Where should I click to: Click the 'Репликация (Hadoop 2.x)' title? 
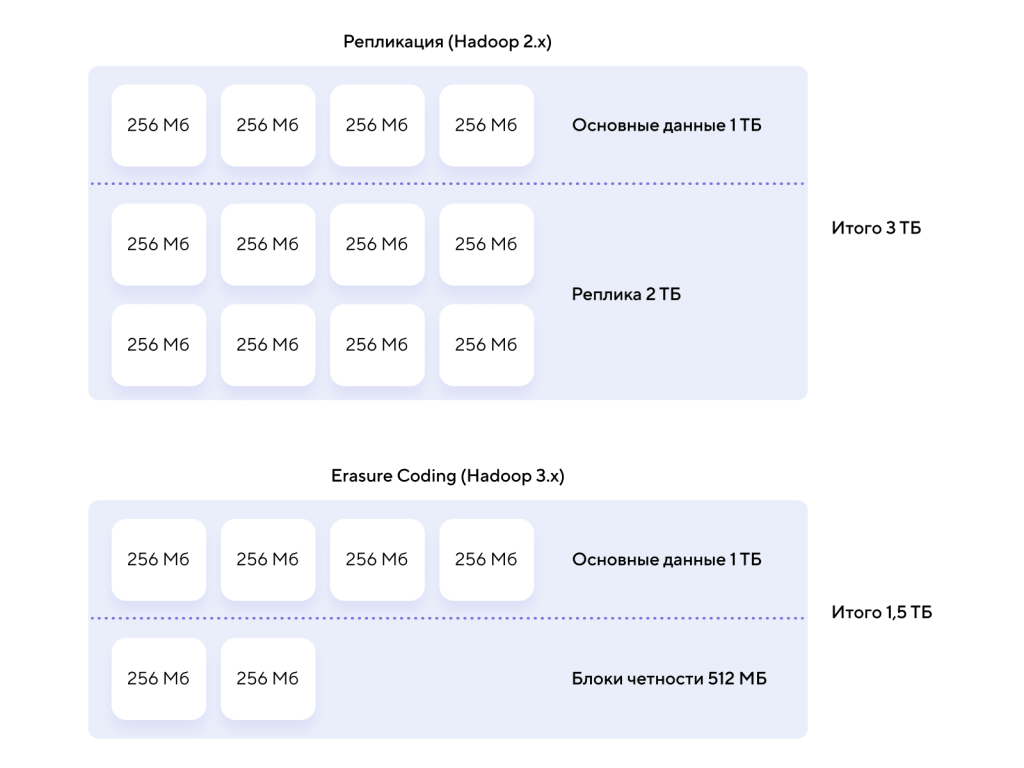pos(447,42)
